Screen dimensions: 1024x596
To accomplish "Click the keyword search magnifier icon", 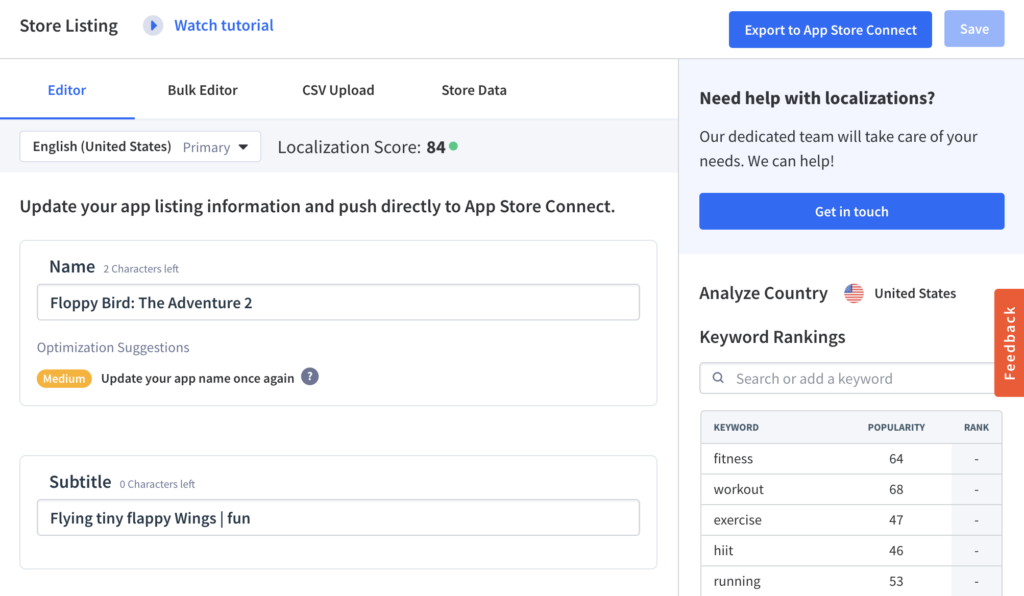I will (718, 378).
